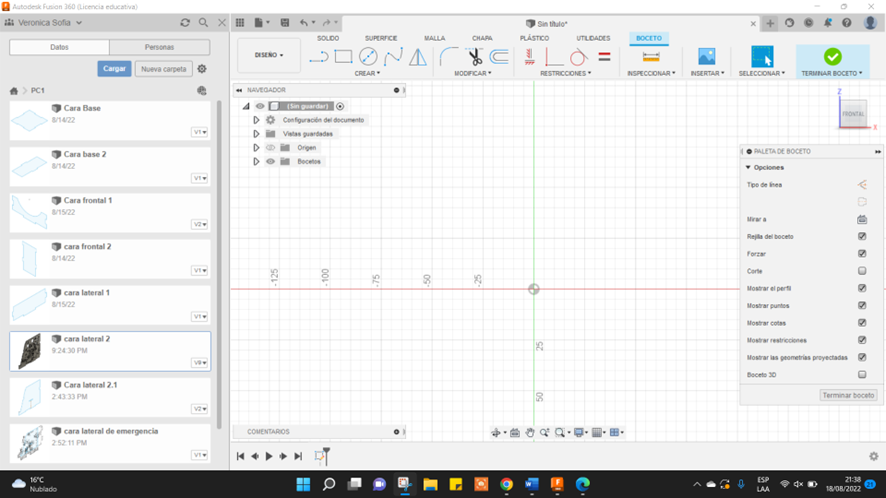Screen dimensions: 886x498
Task: Save the document using toolbar icon
Action: tap(285, 23)
